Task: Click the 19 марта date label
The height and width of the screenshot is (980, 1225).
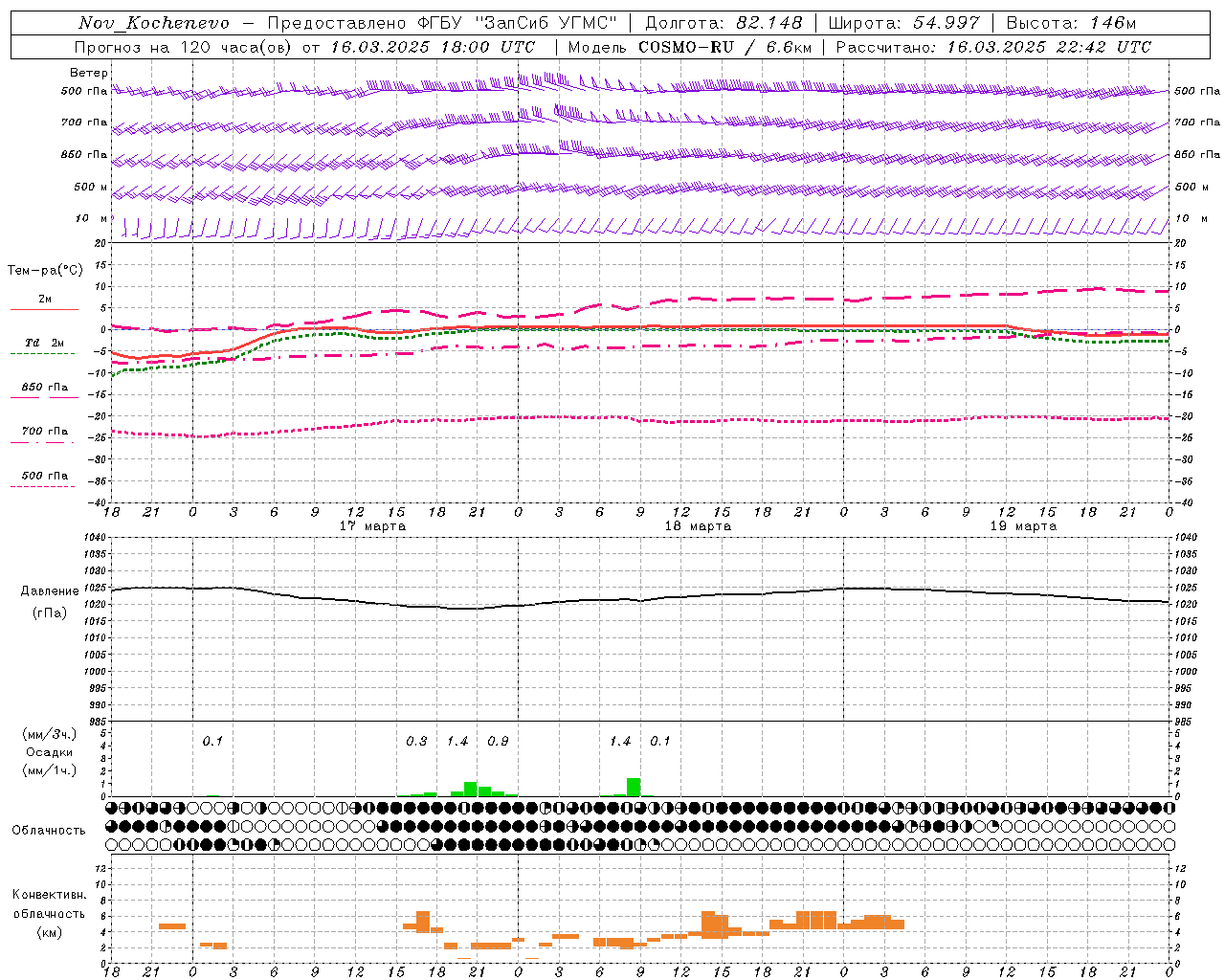Action: (1023, 526)
